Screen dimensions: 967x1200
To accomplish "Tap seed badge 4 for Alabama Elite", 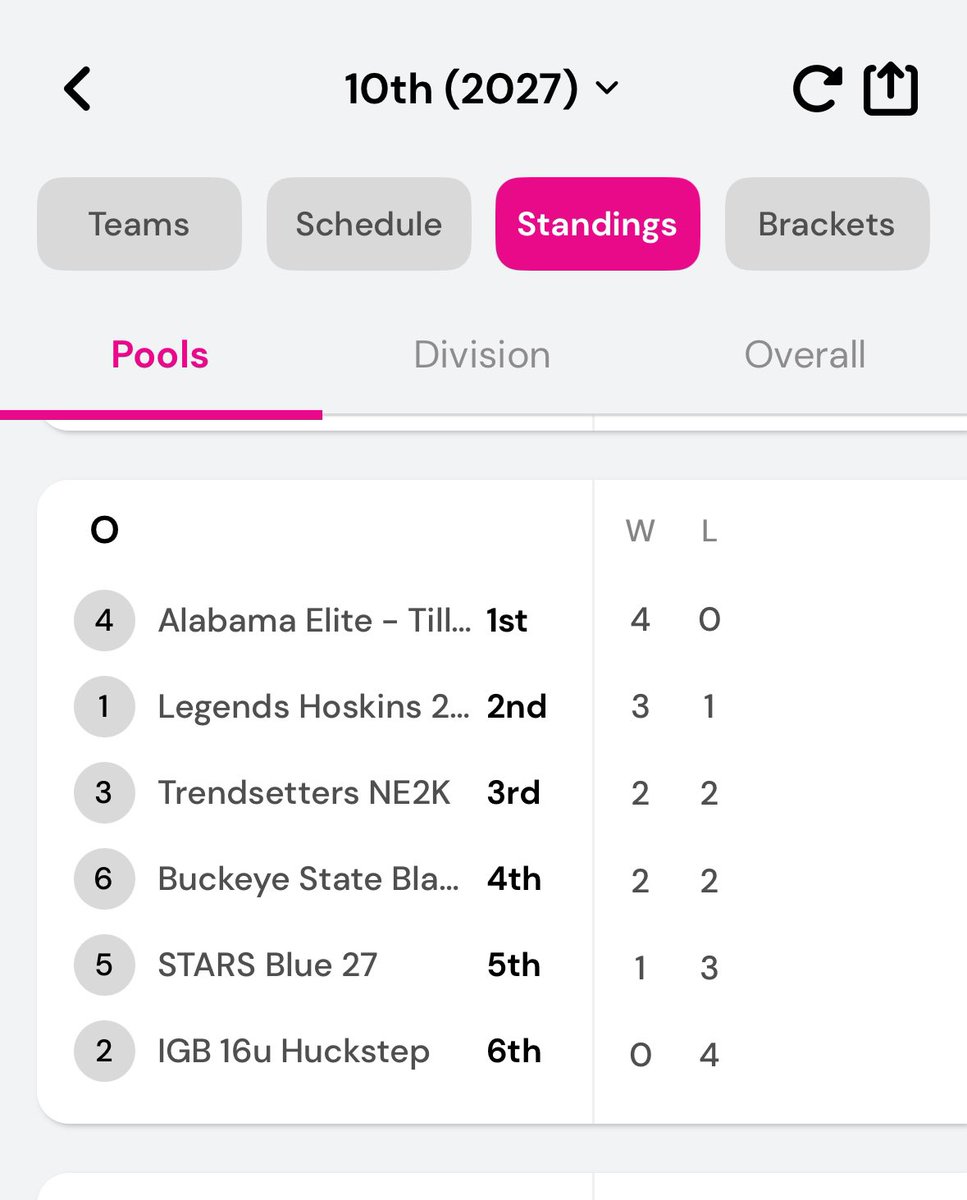I will pos(104,621).
